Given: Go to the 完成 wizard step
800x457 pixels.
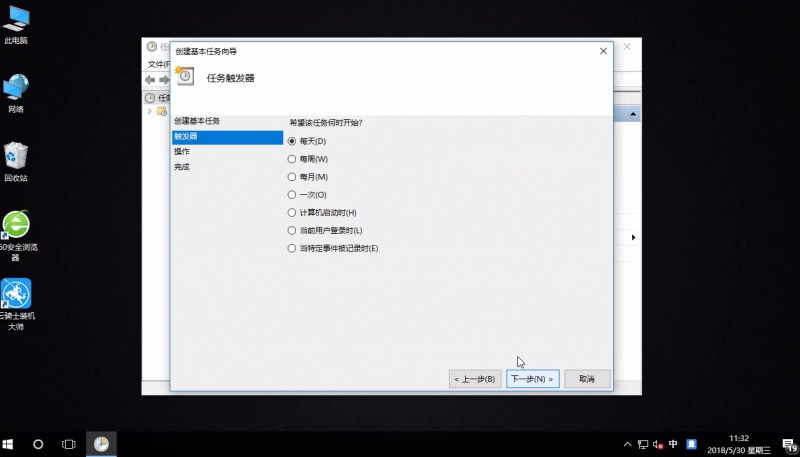Looking at the screenshot, I should (x=182, y=167).
